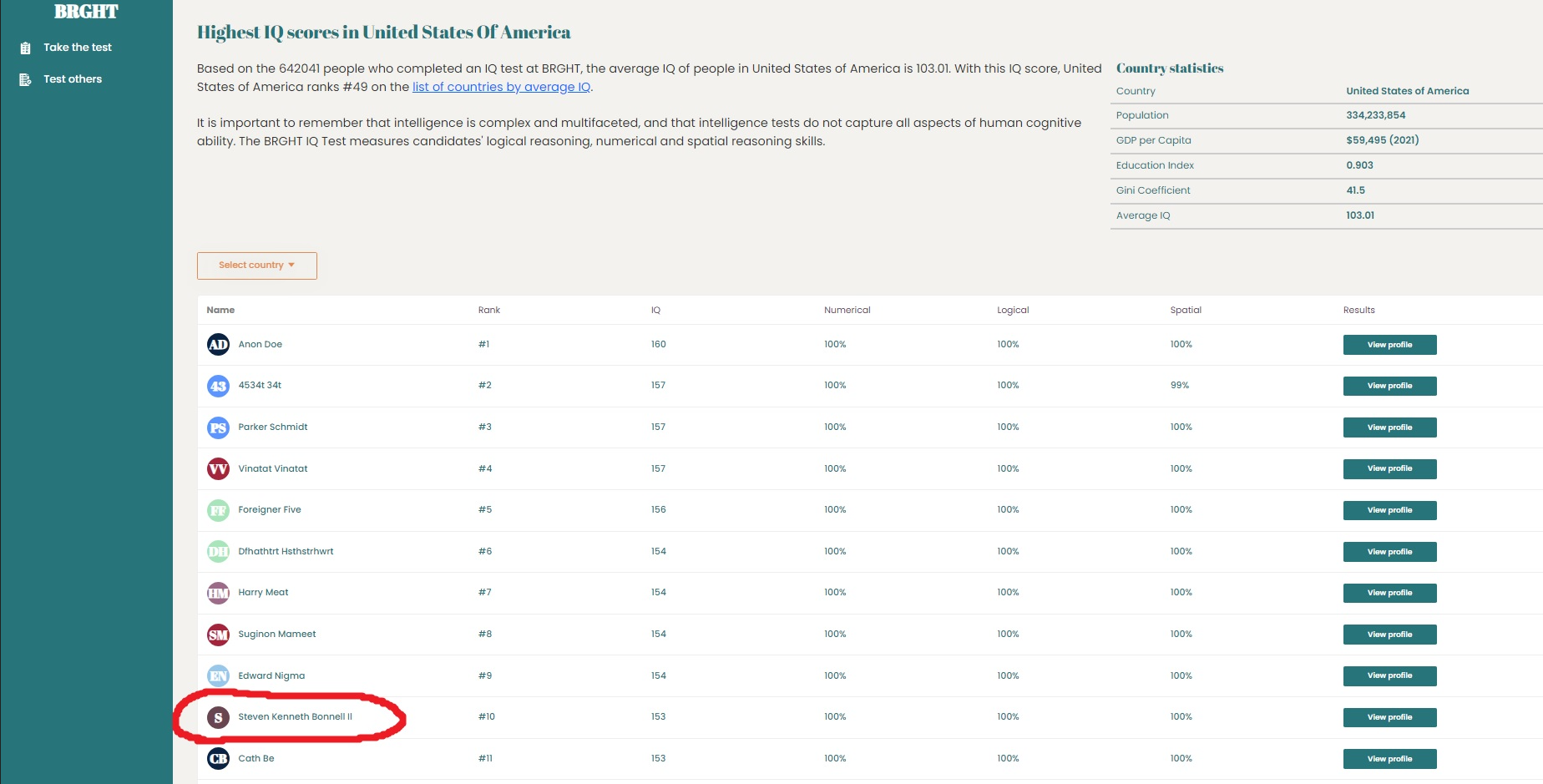View profile of Parker Schmidt
This screenshot has height=784, width=1543.
[x=1389, y=427]
